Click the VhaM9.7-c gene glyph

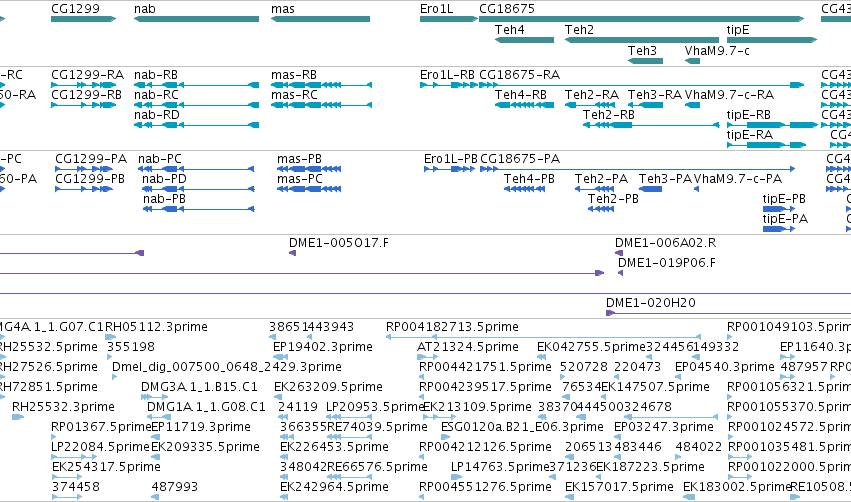click(x=693, y=61)
